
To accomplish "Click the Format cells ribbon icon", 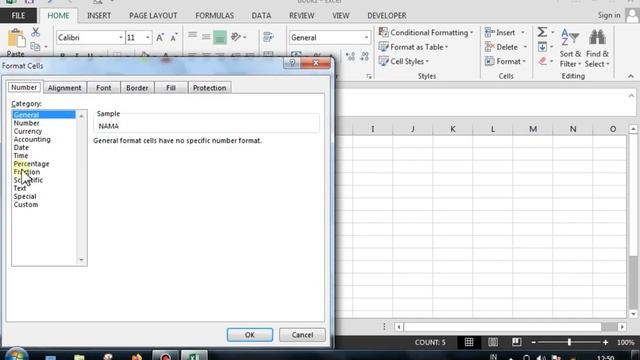I will [x=489, y=61].
